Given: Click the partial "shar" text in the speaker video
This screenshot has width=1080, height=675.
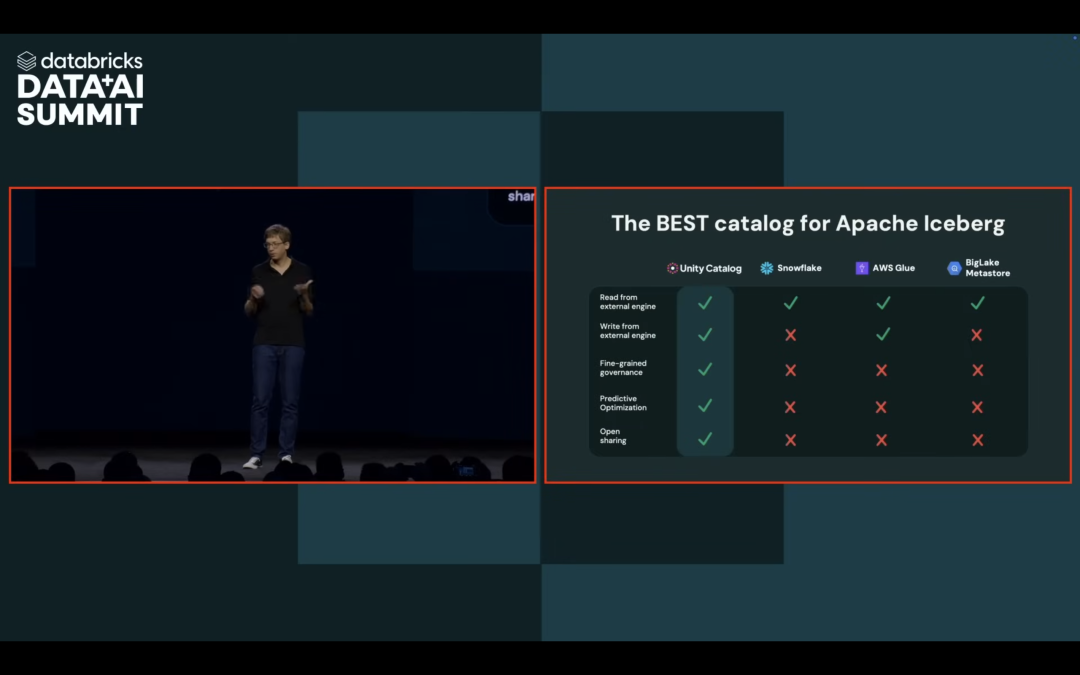Looking at the screenshot, I should coord(521,196).
